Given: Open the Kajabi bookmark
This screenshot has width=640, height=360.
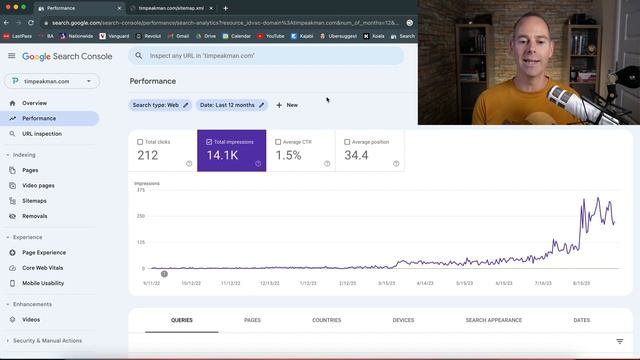Looking at the screenshot, I should pyautogui.click(x=302, y=36).
